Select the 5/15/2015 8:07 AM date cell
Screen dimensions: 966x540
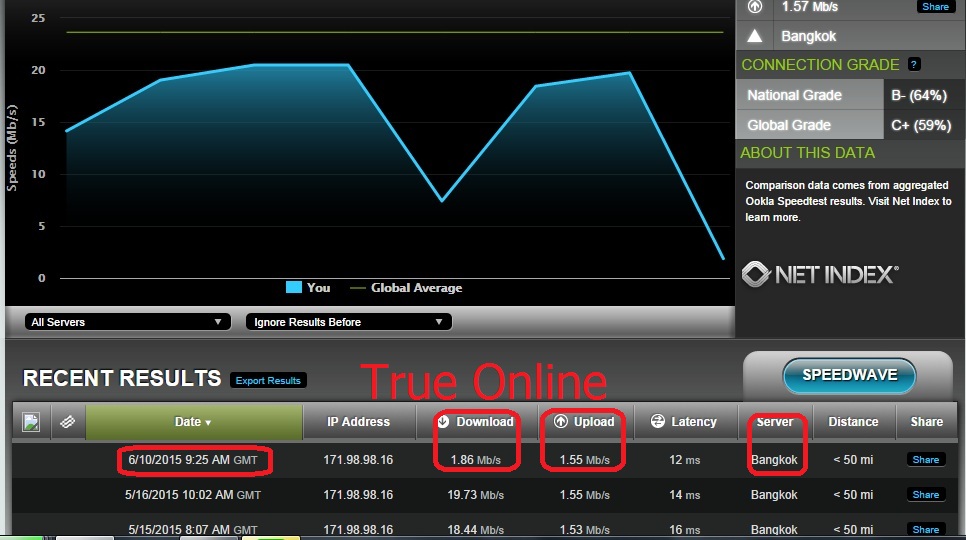(193, 530)
